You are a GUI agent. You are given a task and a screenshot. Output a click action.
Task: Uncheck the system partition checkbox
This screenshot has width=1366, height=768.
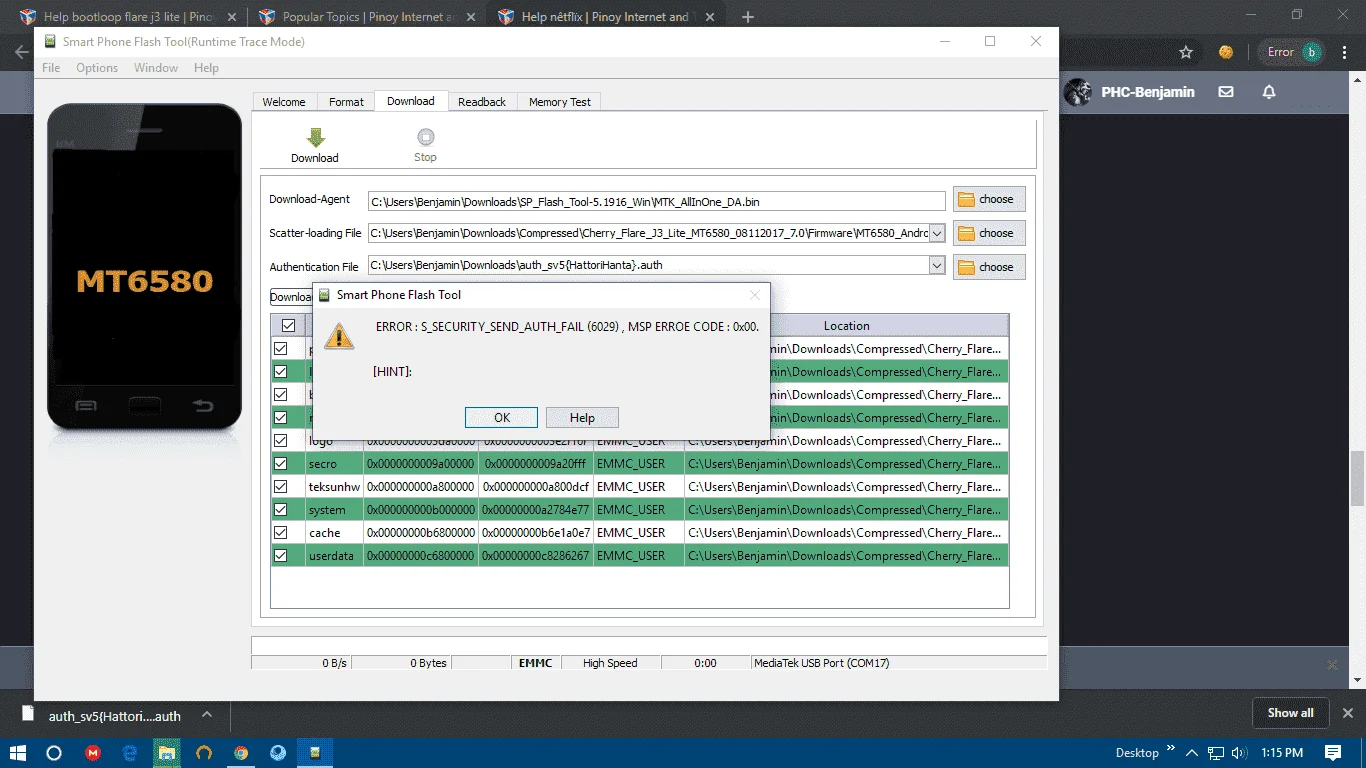[281, 510]
